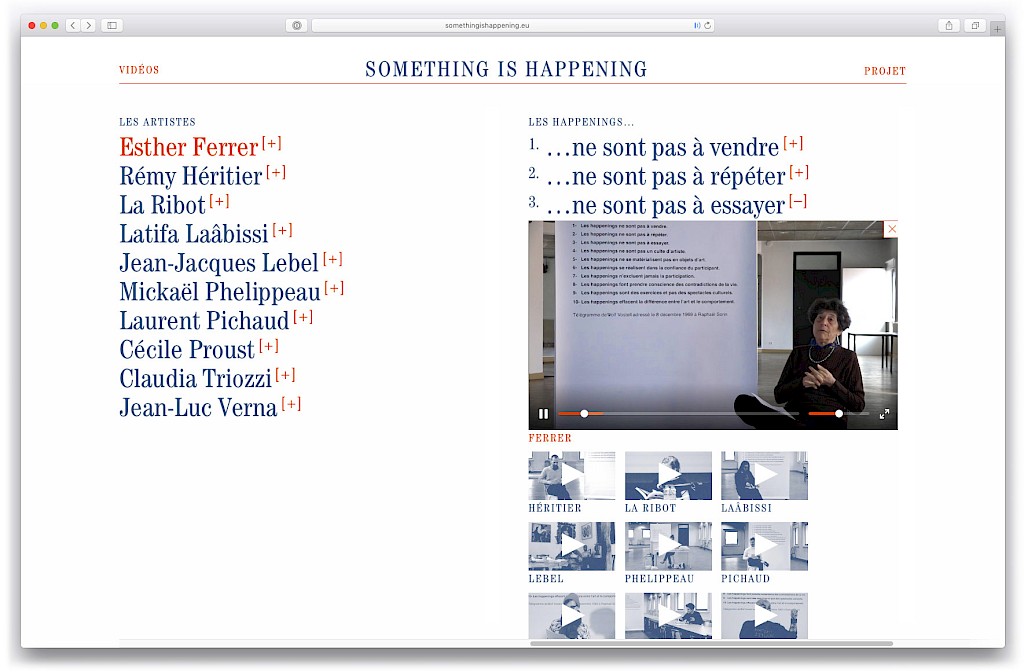The height and width of the screenshot is (672, 1024).
Task: Enter fullscreen mode on the video player
Action: pos(884,414)
